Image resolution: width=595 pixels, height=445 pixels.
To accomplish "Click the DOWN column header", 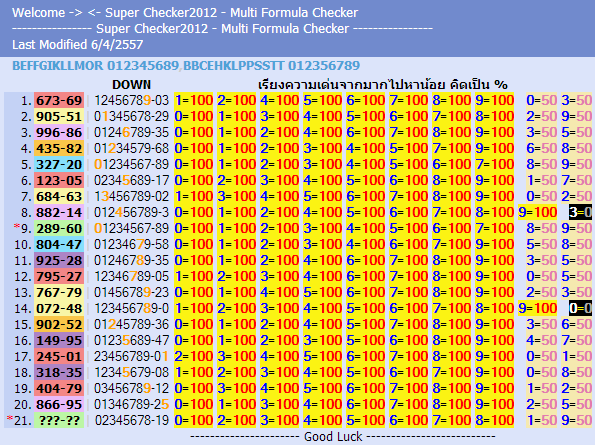I will point(131,84).
